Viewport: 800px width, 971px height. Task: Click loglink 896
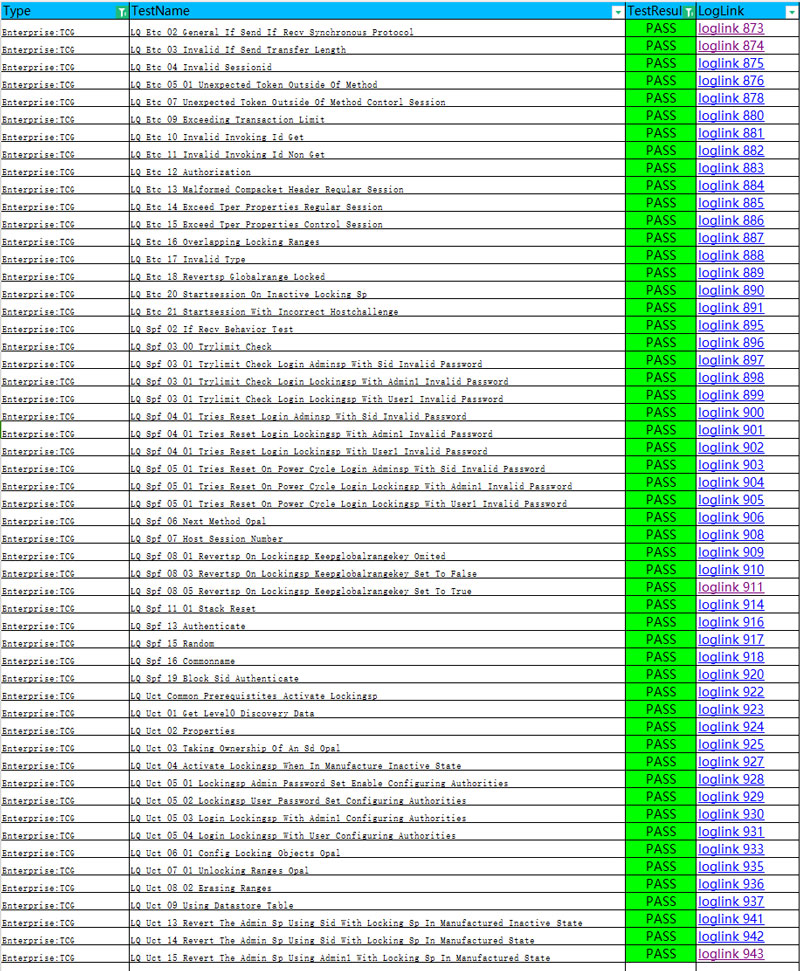(x=731, y=342)
